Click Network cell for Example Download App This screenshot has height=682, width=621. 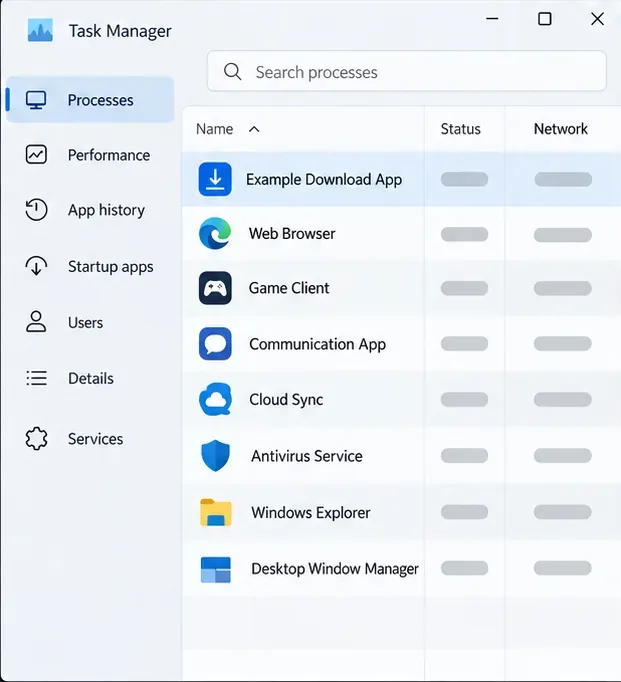coord(563,179)
